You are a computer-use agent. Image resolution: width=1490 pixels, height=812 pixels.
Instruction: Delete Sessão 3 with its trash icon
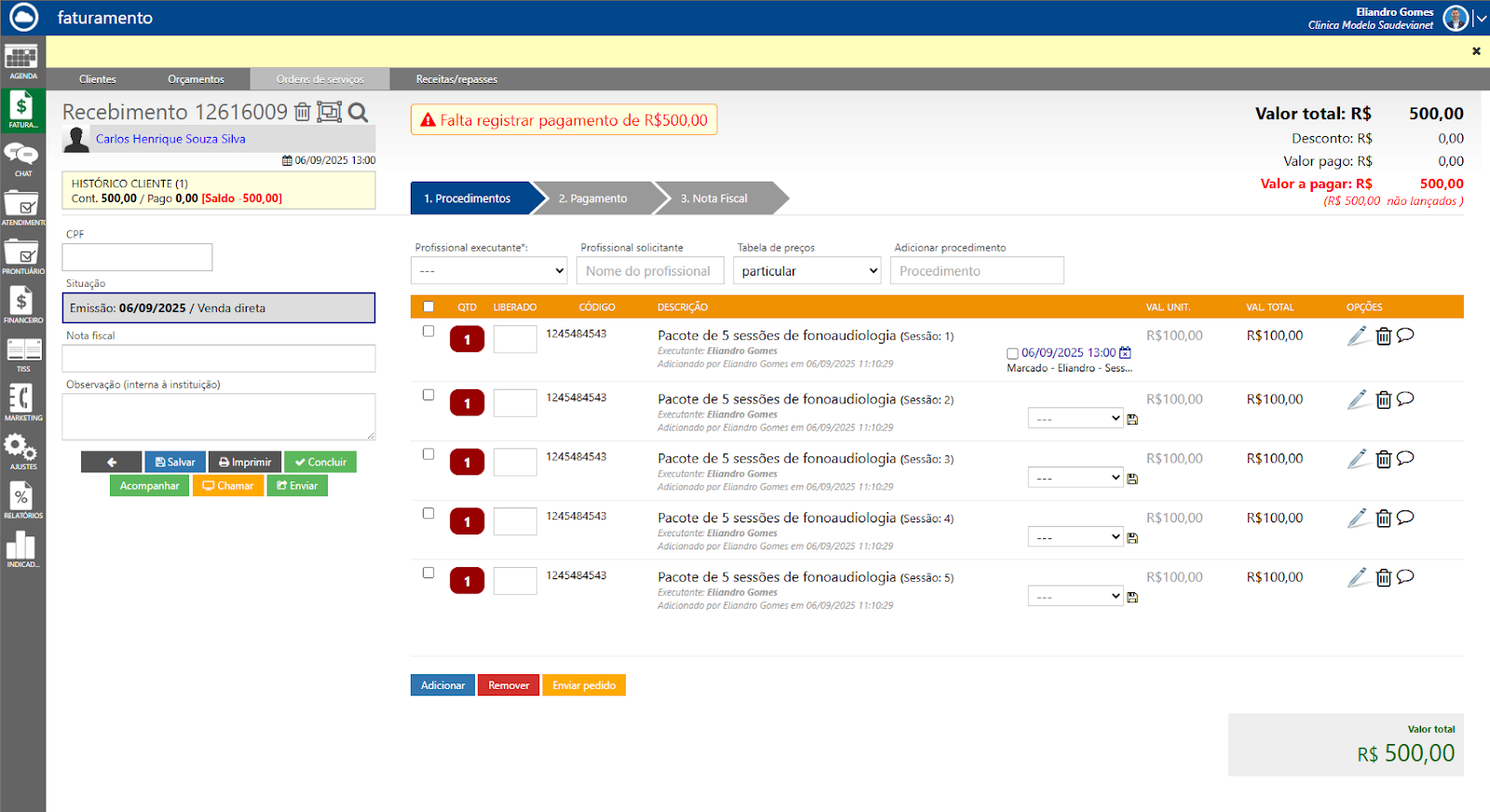(1384, 459)
